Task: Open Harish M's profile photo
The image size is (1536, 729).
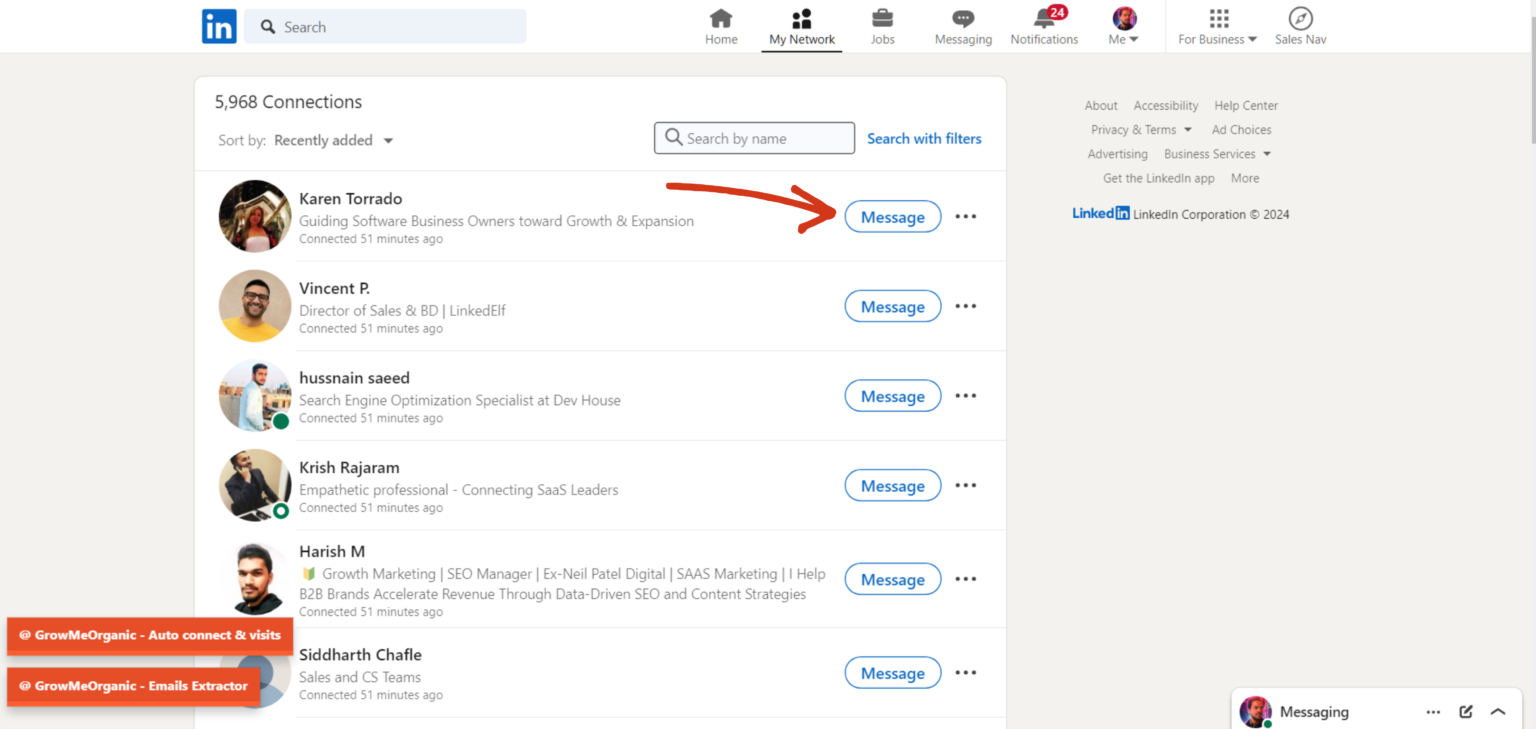Action: click(255, 578)
